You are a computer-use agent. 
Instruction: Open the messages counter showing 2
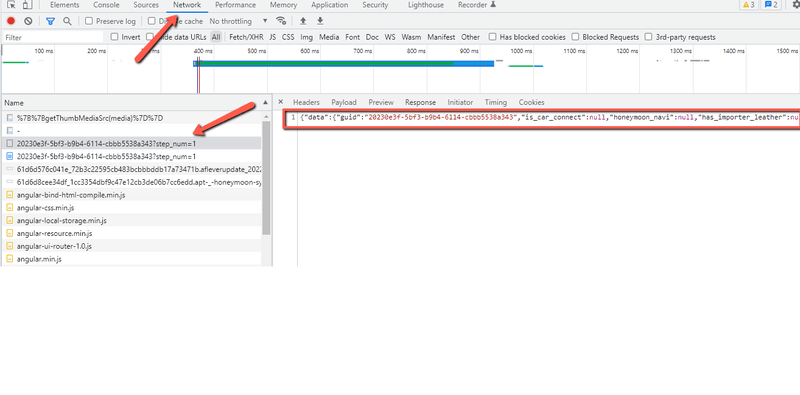click(771, 5)
